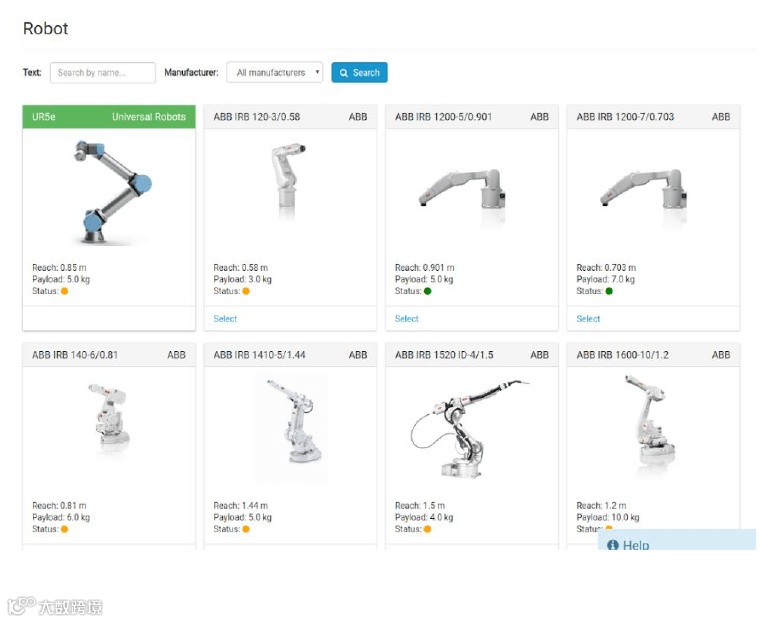Select the ABB IRB 1200-7/0.703 robot
Screen dimensions: 774x622
(x=588, y=319)
